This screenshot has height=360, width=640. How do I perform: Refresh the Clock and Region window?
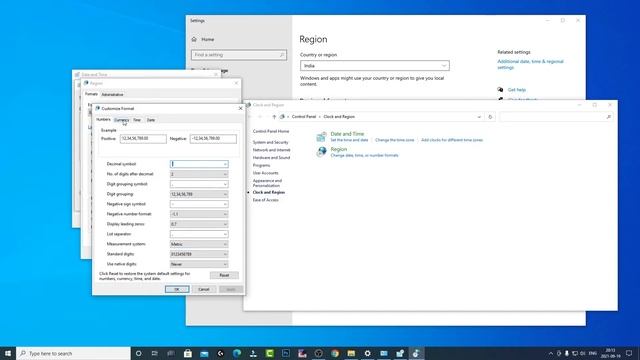(x=490, y=117)
